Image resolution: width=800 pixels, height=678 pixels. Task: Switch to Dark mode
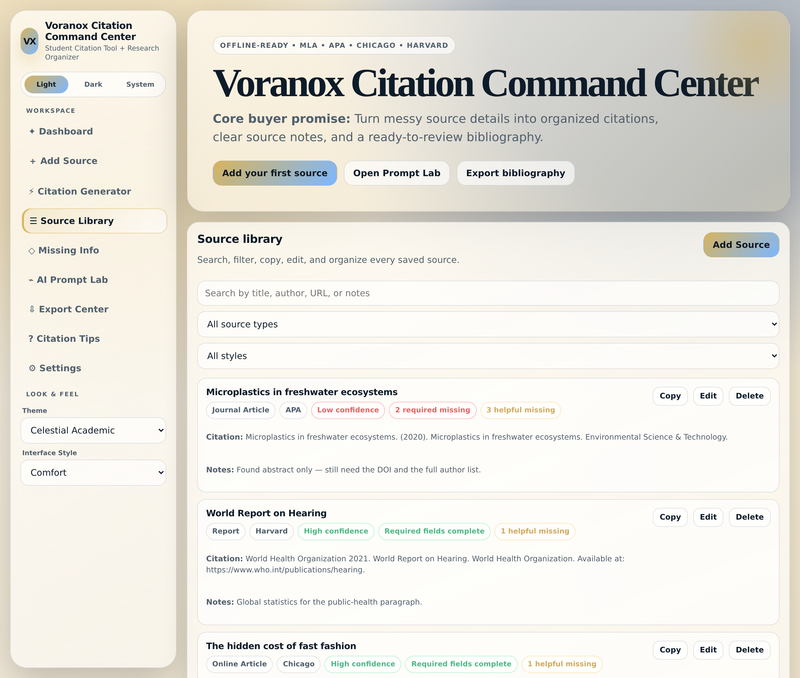93,84
